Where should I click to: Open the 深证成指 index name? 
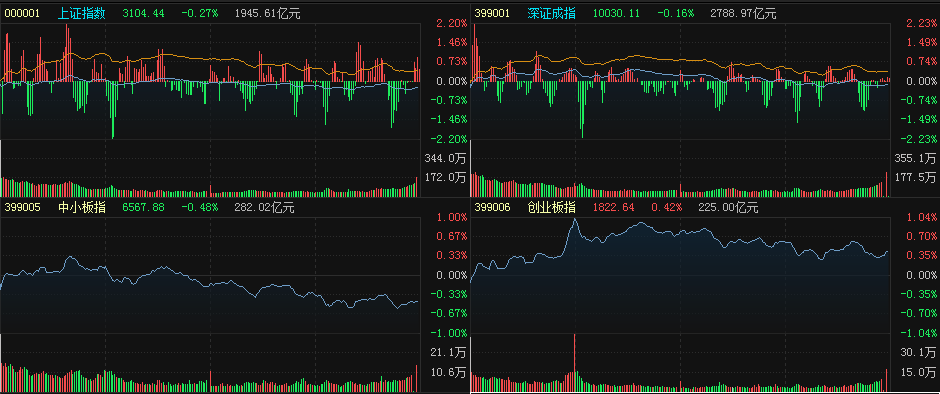point(552,14)
